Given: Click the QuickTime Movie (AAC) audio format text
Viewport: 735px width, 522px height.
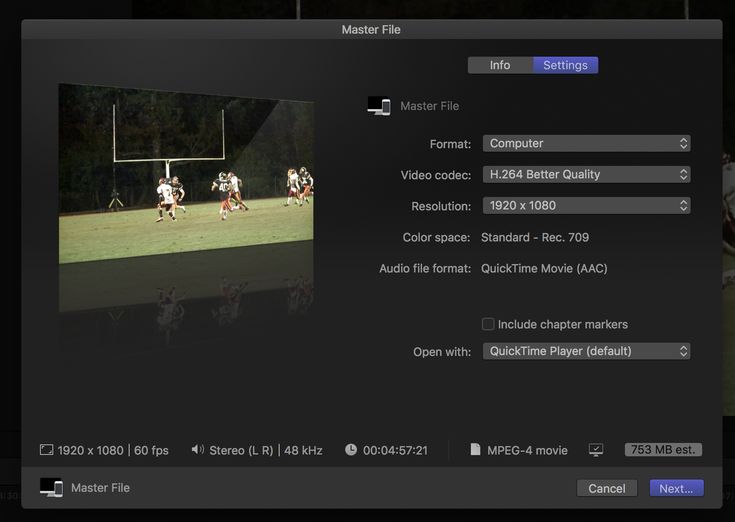Looking at the screenshot, I should coord(544,269).
